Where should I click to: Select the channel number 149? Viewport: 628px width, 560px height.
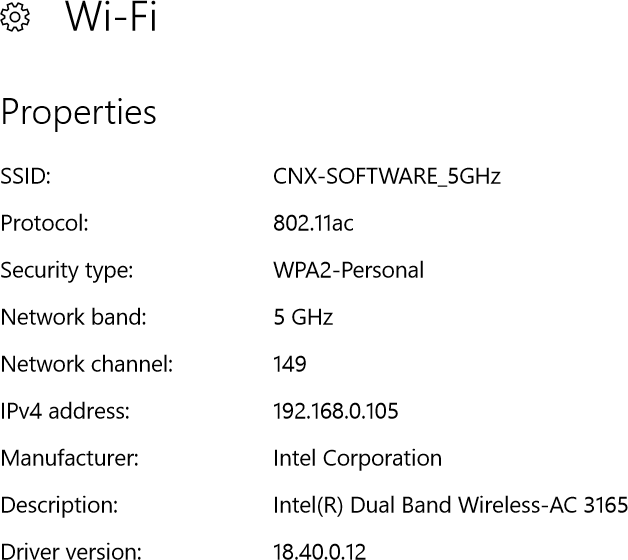(290, 364)
